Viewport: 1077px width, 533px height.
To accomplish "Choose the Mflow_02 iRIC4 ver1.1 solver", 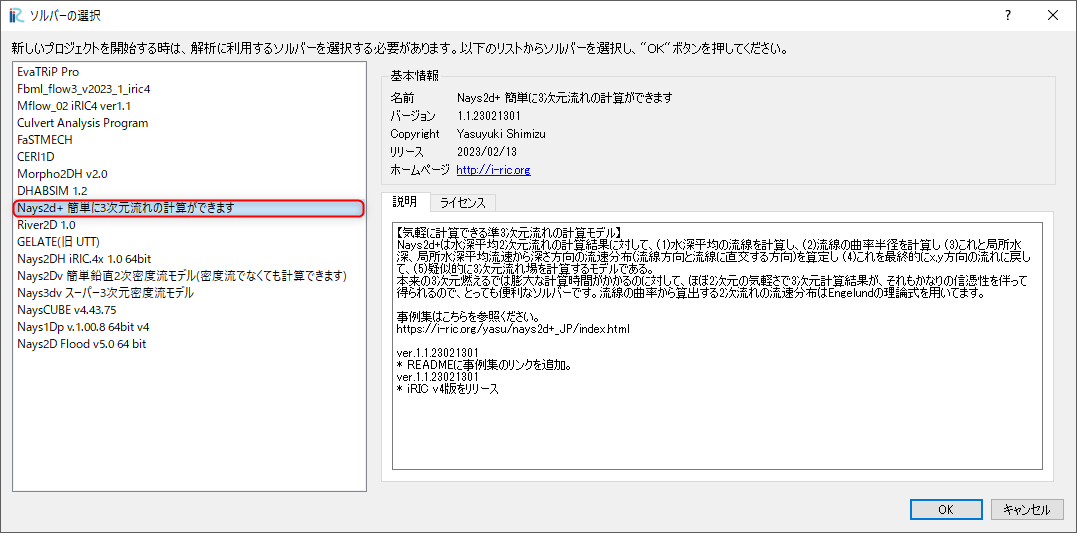I will click(x=74, y=106).
